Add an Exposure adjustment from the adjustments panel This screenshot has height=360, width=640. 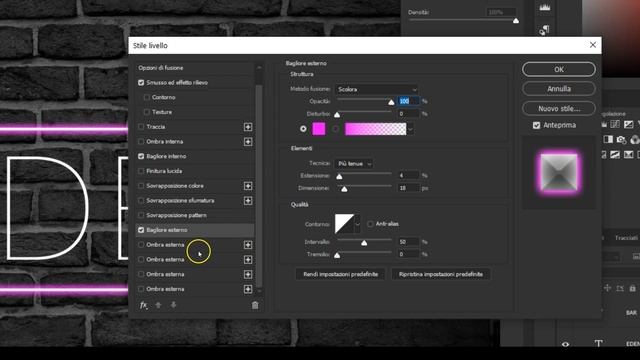click(629, 124)
